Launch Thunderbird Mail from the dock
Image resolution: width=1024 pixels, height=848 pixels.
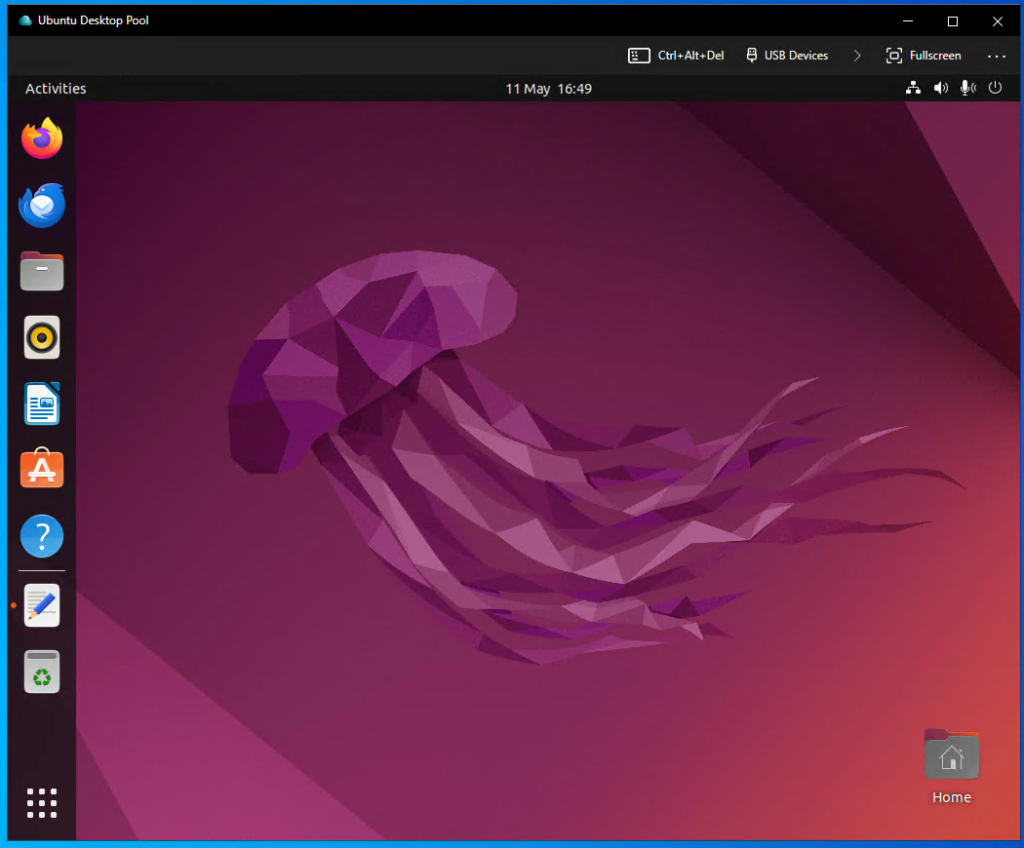[42, 205]
